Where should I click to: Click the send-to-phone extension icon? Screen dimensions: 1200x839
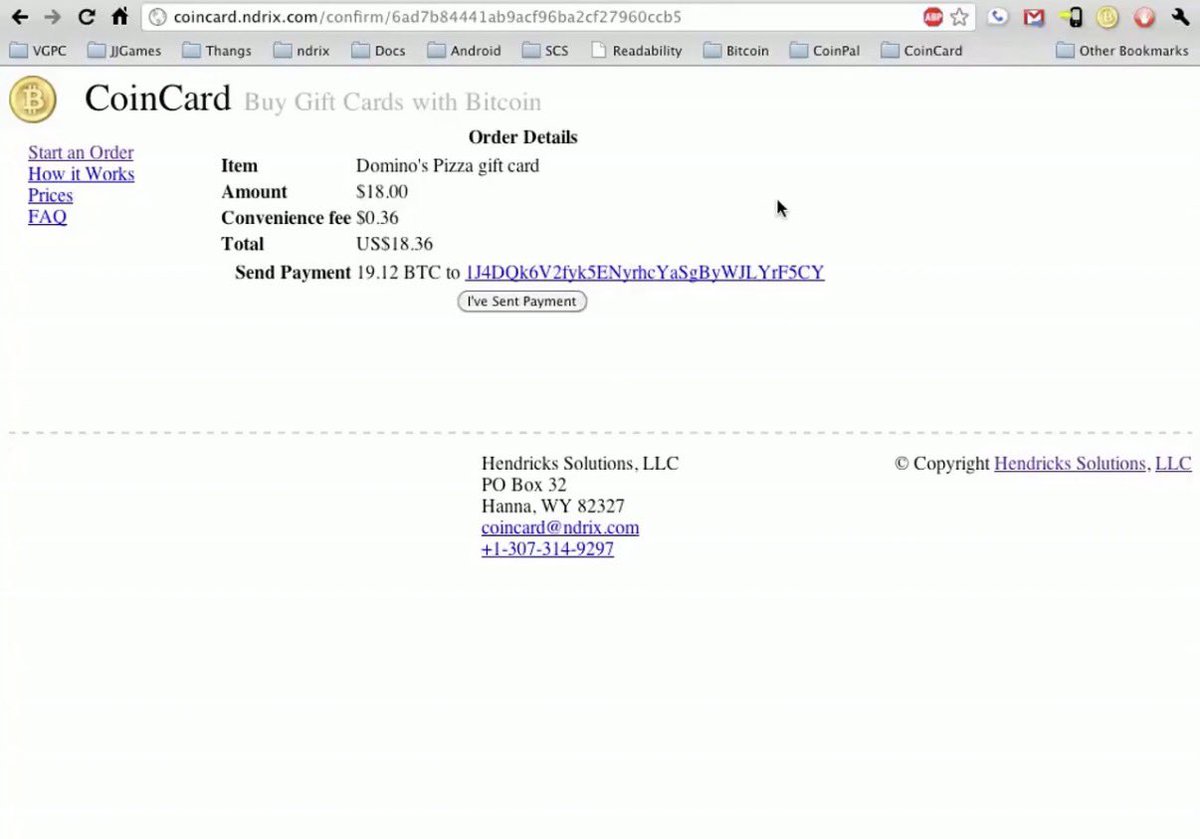pyautogui.click(x=1071, y=17)
